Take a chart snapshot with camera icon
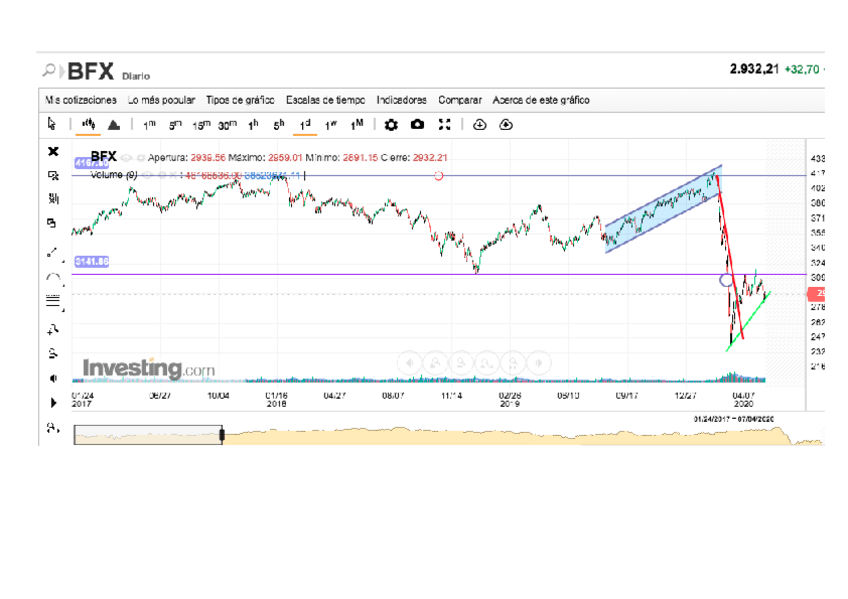This screenshot has width=848, height=599. pos(418,124)
